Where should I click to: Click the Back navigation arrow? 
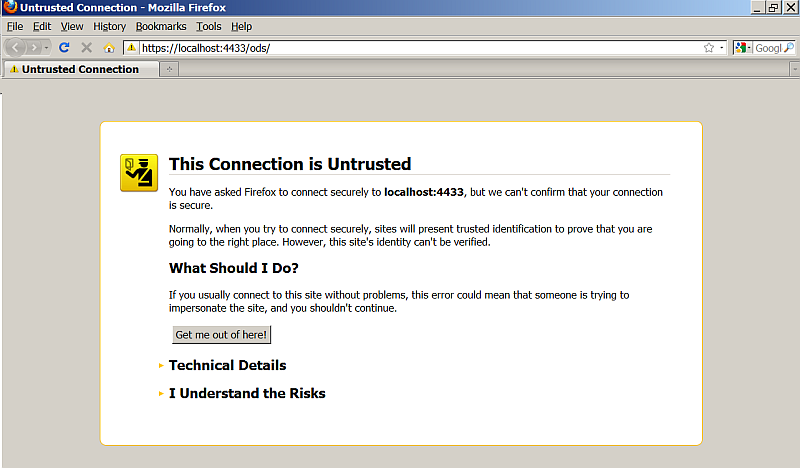point(14,47)
